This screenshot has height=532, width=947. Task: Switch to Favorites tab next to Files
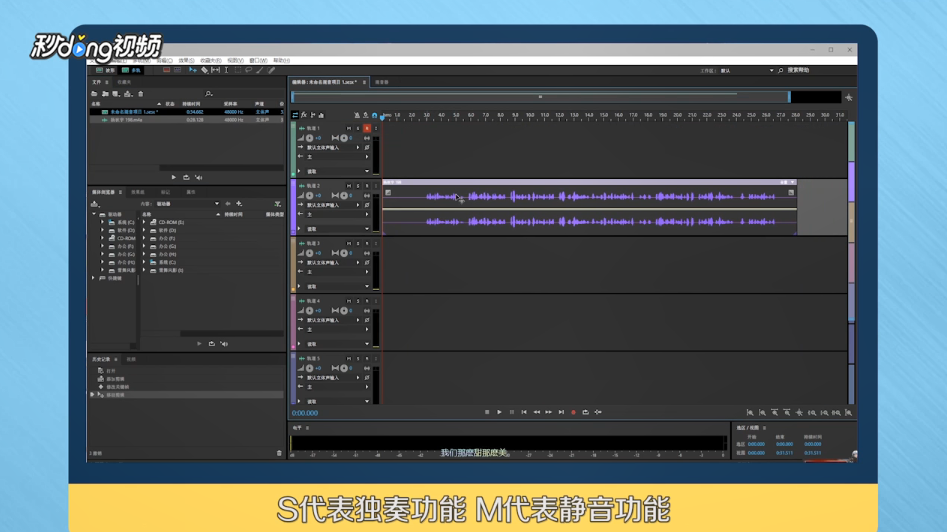[124, 82]
